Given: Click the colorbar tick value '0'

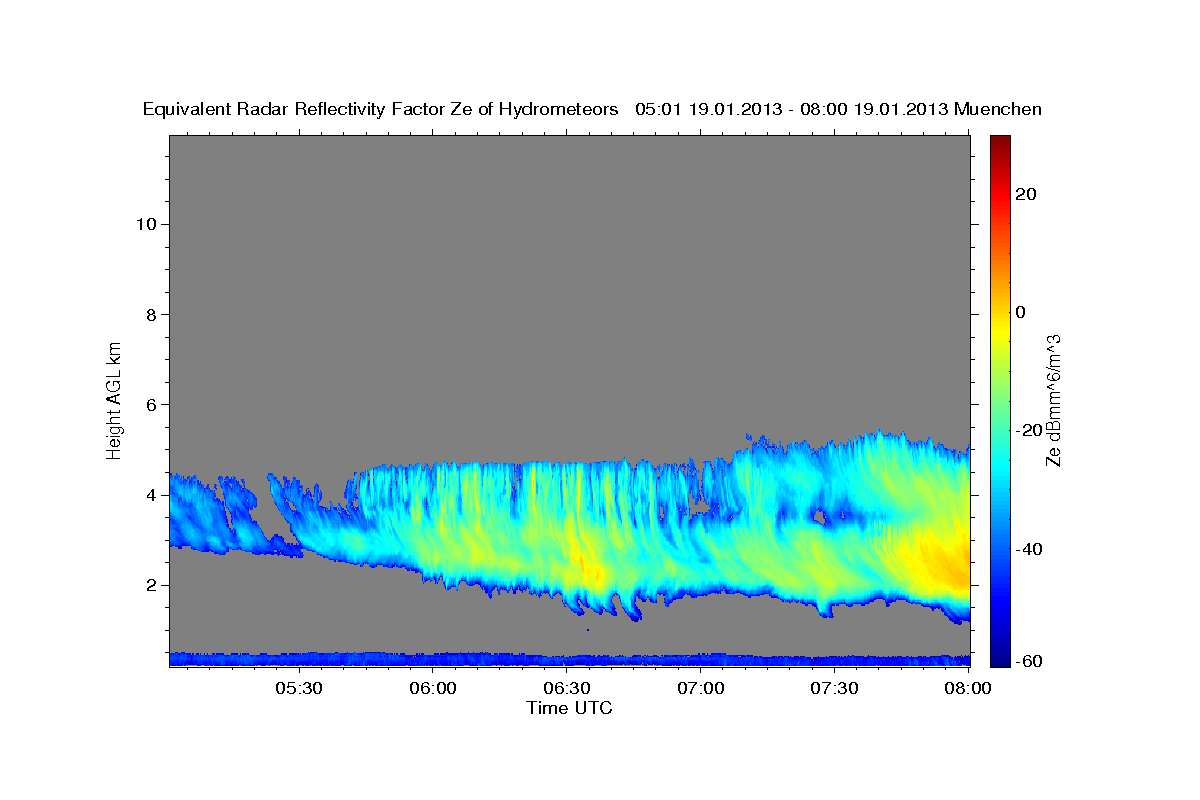Looking at the screenshot, I should pos(1020,312).
